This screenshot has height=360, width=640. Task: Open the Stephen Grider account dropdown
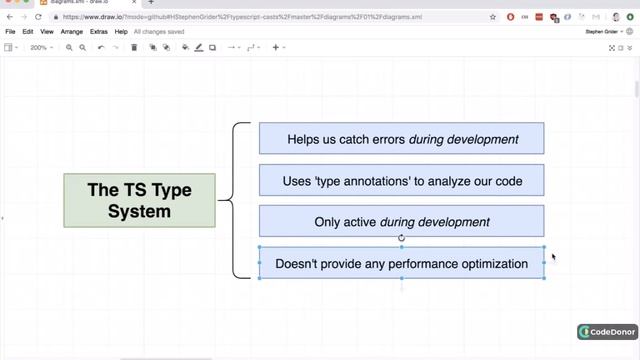[x=604, y=31]
